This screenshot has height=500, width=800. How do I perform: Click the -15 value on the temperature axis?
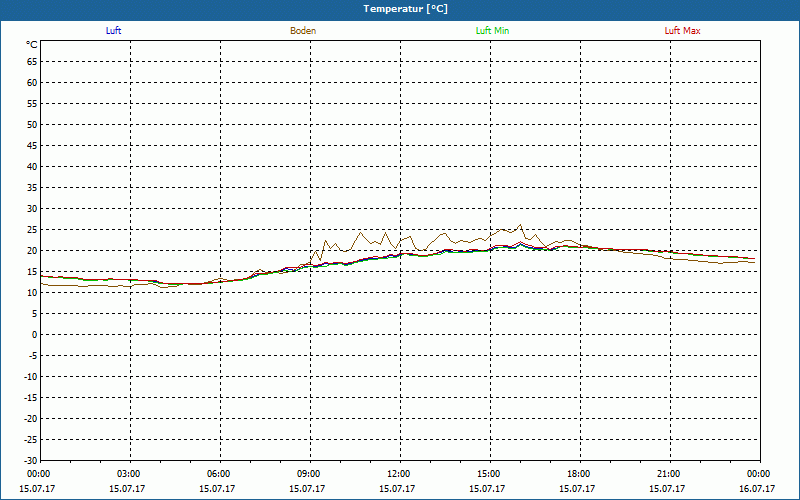point(30,397)
